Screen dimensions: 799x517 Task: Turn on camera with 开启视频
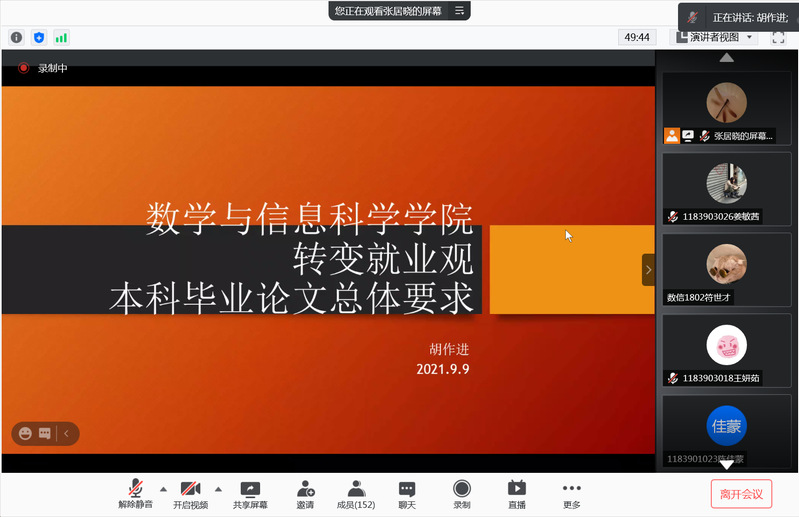190,493
